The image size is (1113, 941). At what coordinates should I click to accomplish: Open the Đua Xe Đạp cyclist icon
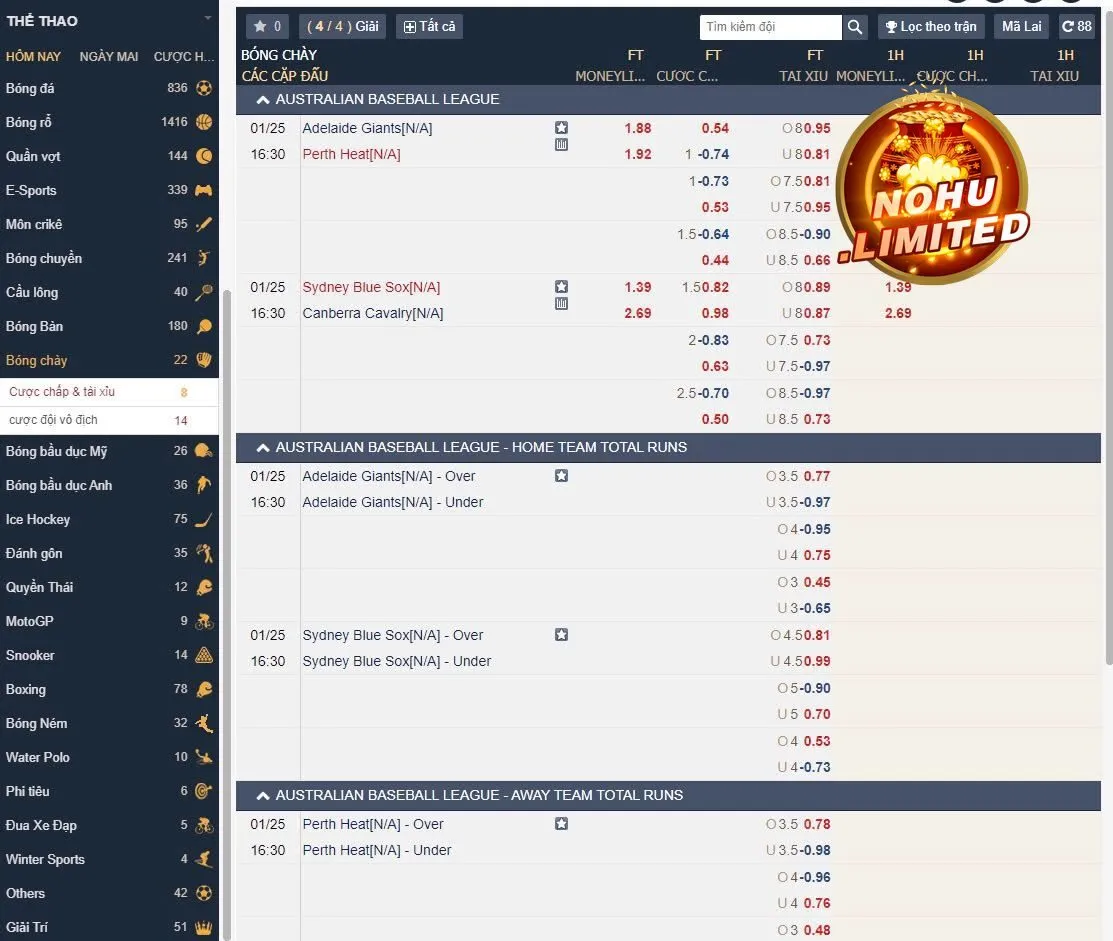point(204,825)
